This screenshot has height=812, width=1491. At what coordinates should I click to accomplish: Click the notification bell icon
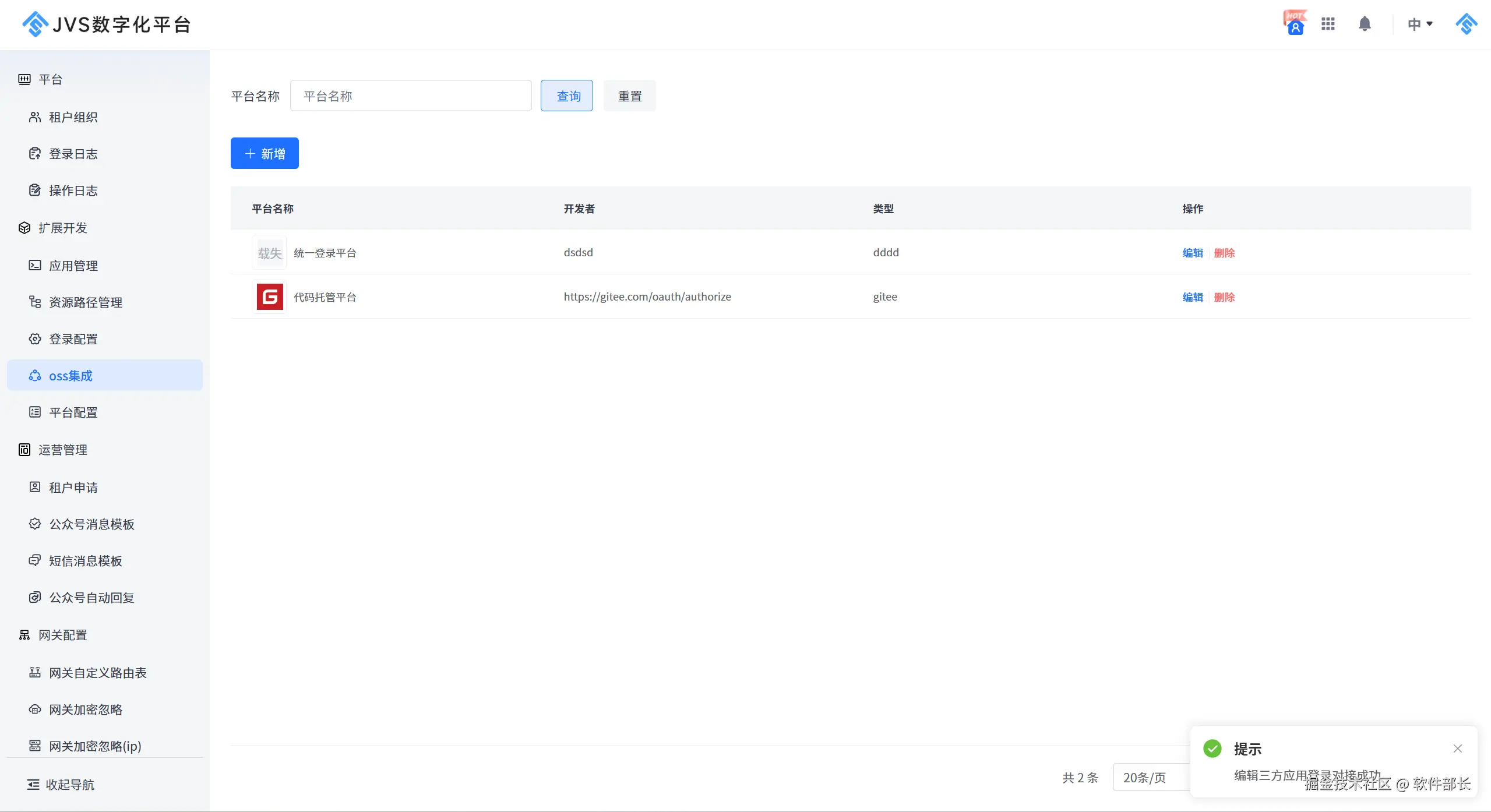pyautogui.click(x=1364, y=24)
